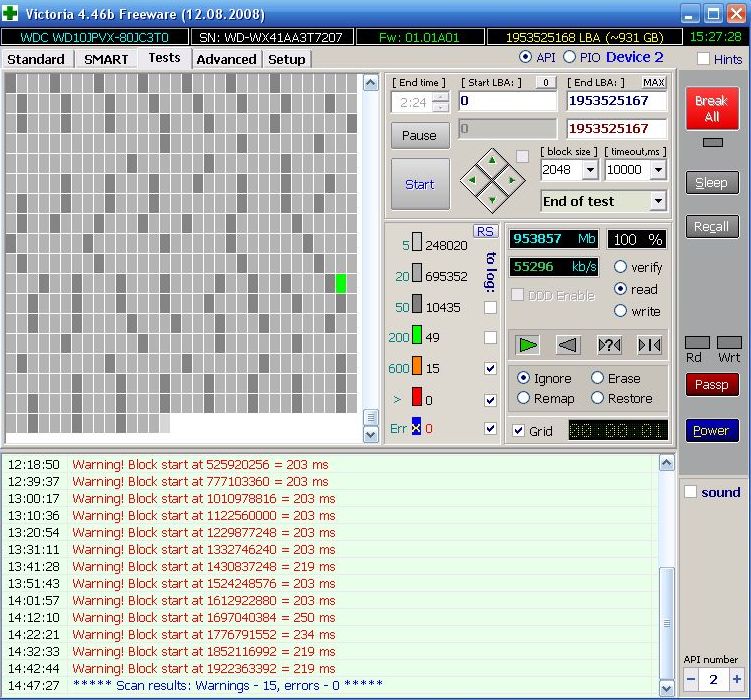Click the orange 600 ms block swatch

coord(417,366)
